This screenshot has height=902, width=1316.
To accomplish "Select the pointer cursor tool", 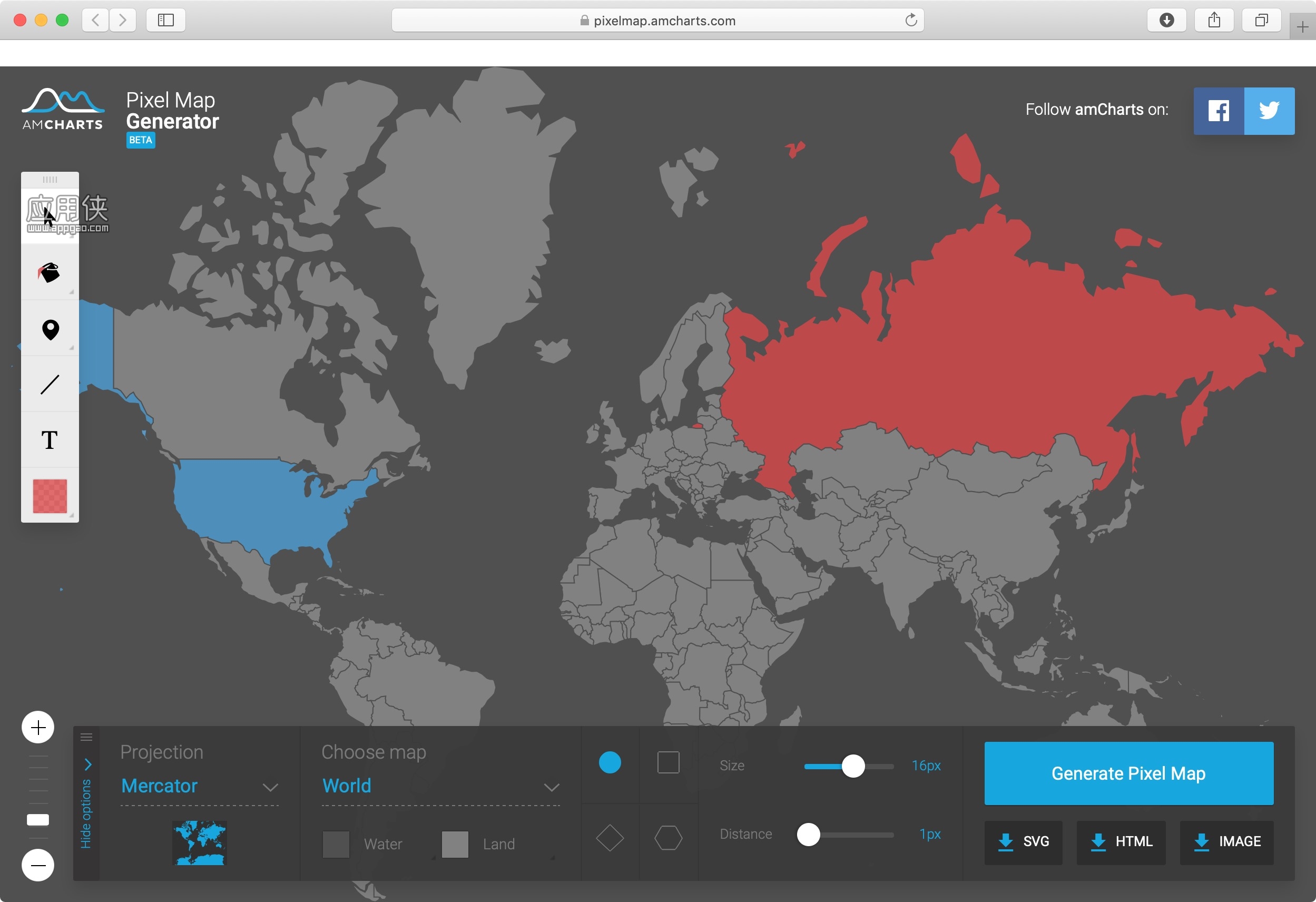I will tap(50, 217).
